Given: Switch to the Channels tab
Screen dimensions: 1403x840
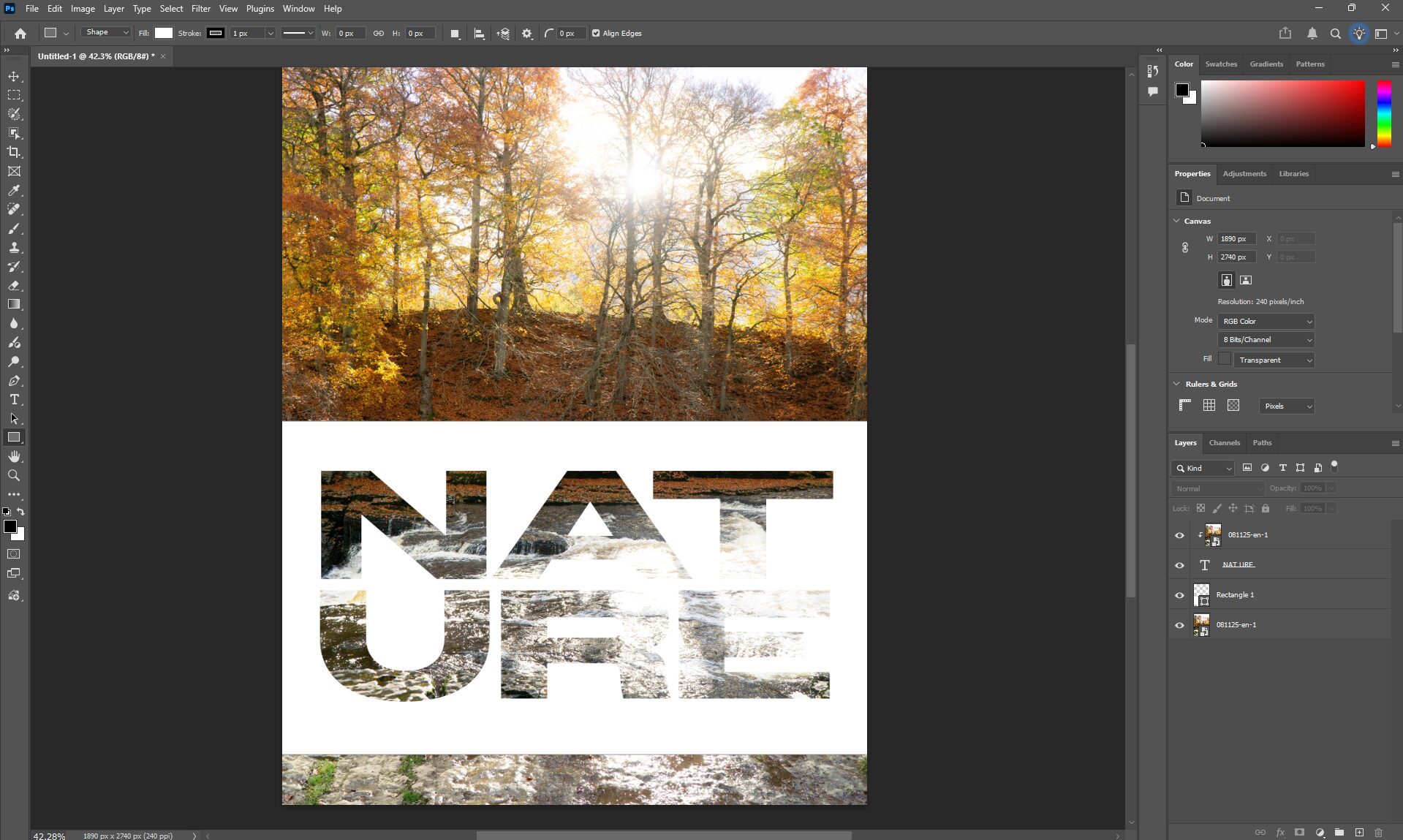Looking at the screenshot, I should (1224, 443).
